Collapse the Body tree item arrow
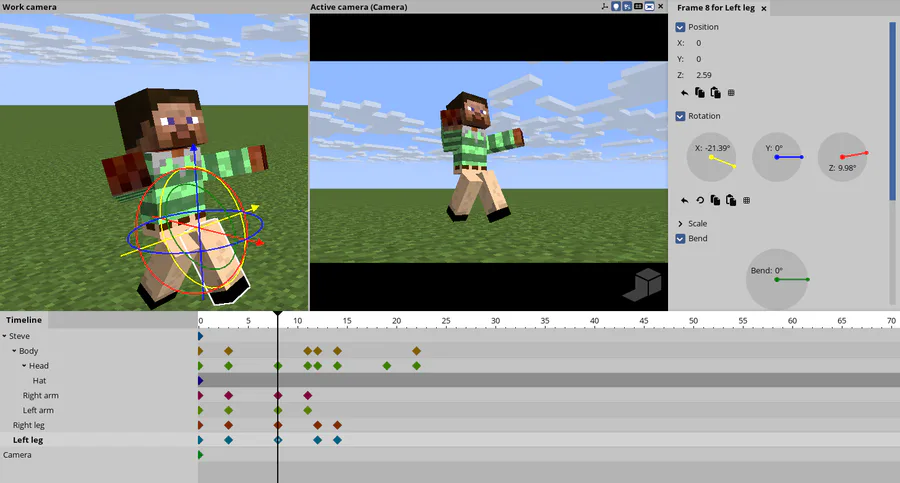This screenshot has width=900, height=483. (x=14, y=351)
